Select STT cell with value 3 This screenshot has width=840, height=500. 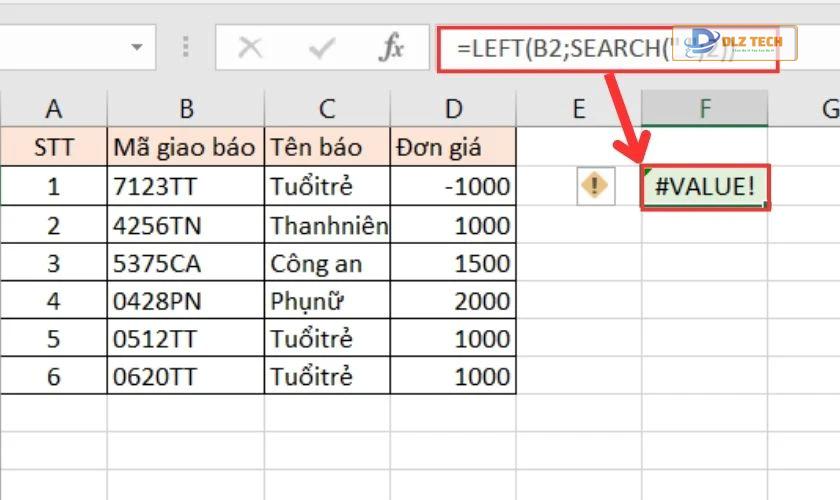[54, 263]
